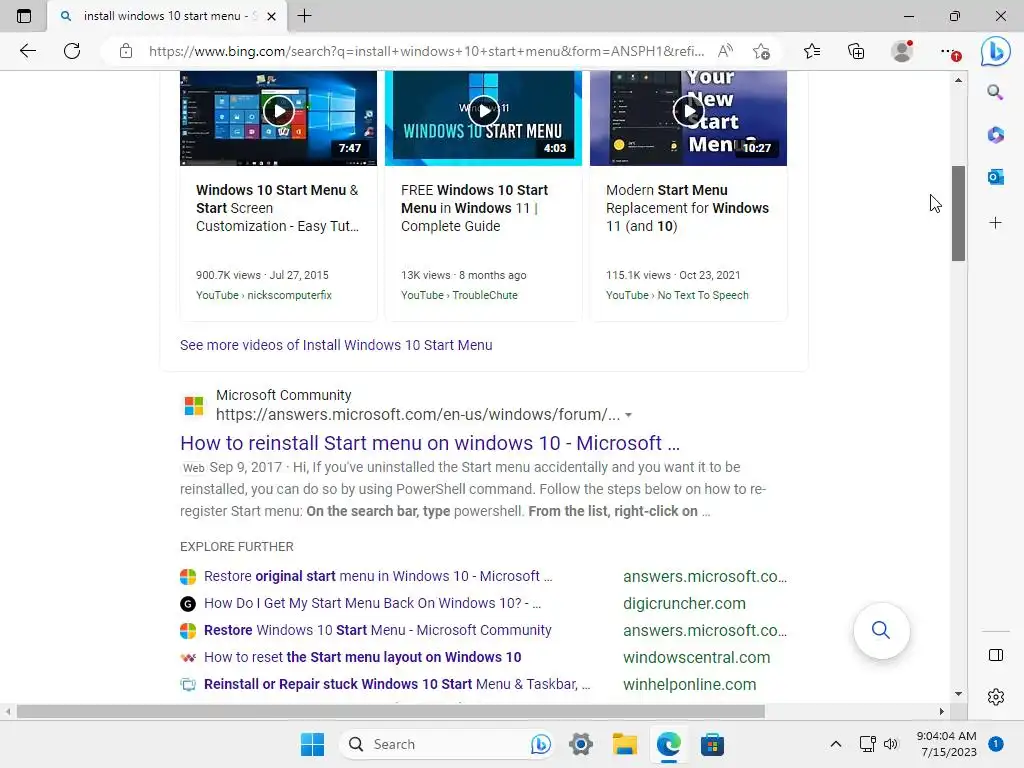1024x768 pixels.
Task: Open How Do I Get My Start Menu Back link
Action: click(x=372, y=603)
